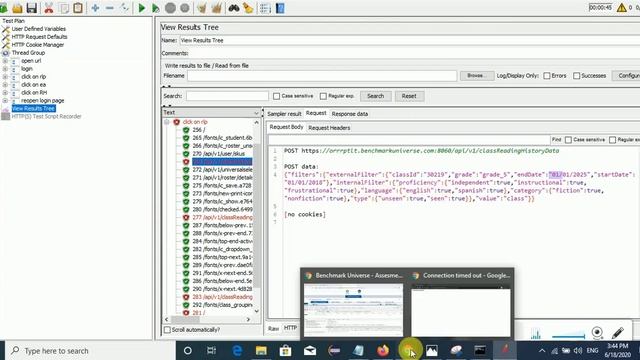Shut down the test threads
Screen dimensions: 640x360
pos(185,8)
